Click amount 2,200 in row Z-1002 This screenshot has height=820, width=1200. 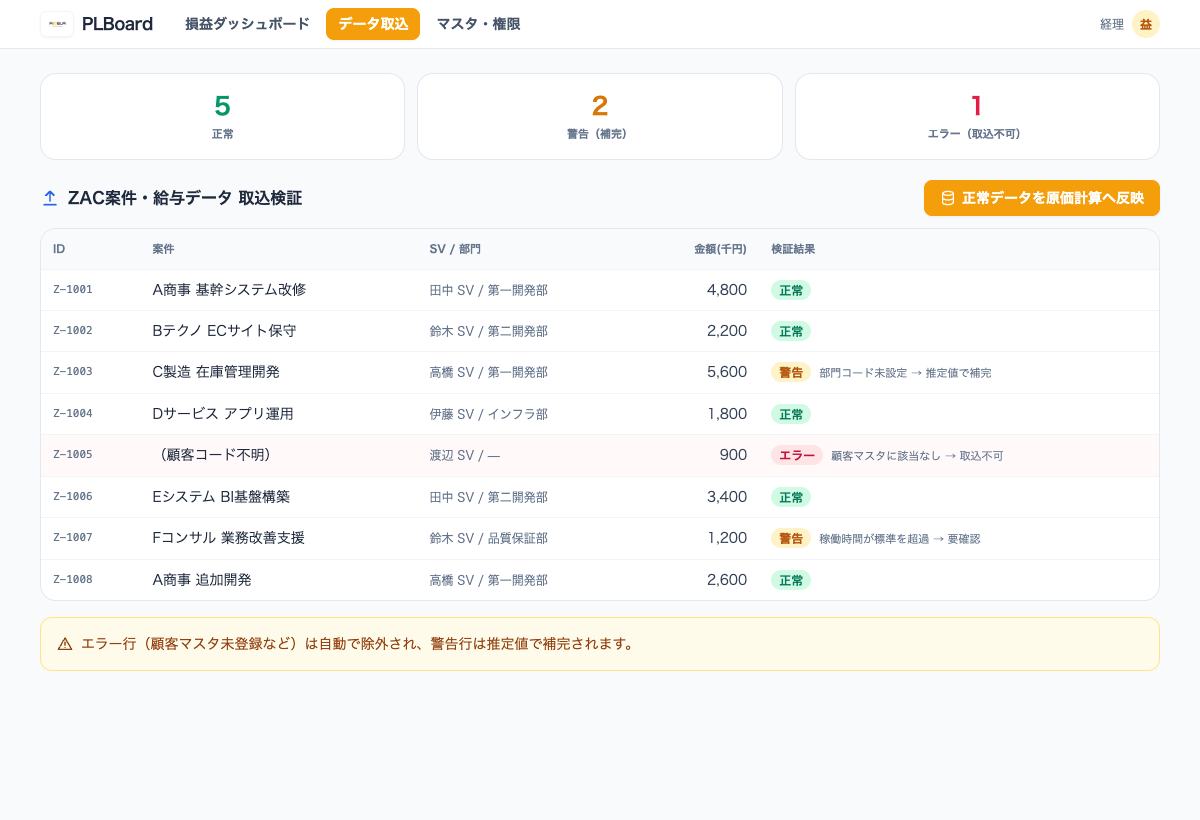(x=727, y=331)
